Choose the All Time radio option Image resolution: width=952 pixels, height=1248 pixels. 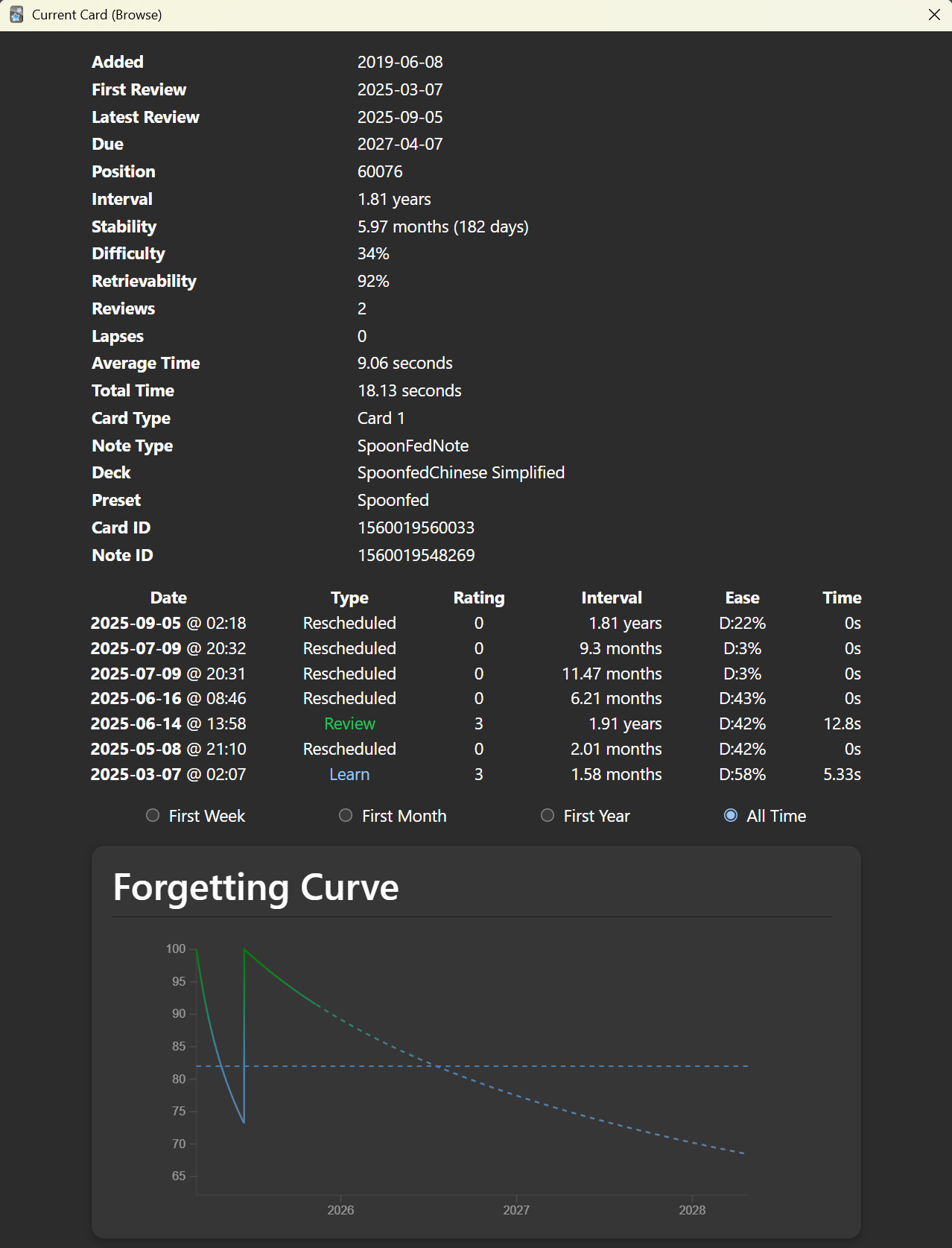pos(731,816)
